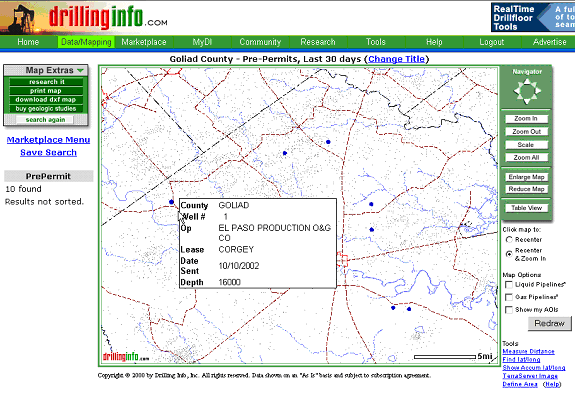Click the Zoom In button
The image size is (575, 395).
(x=526, y=119)
